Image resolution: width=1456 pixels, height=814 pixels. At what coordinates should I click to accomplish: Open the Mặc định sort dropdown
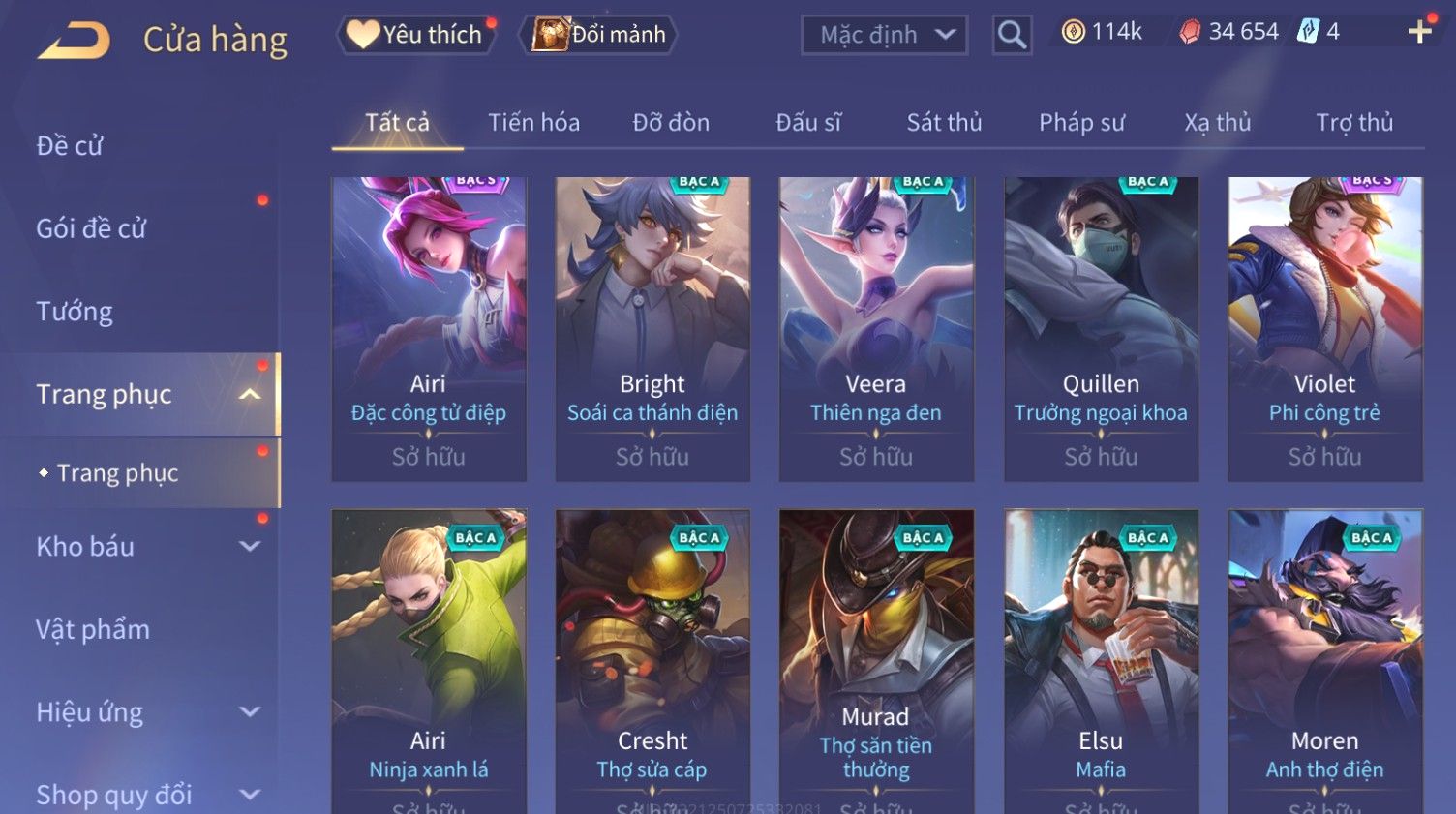884,35
